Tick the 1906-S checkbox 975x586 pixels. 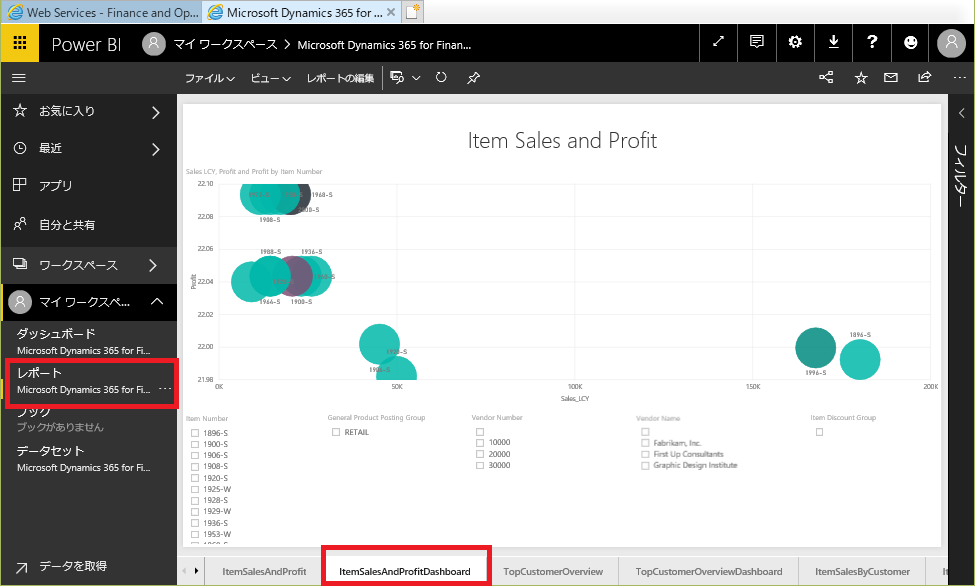pos(195,455)
